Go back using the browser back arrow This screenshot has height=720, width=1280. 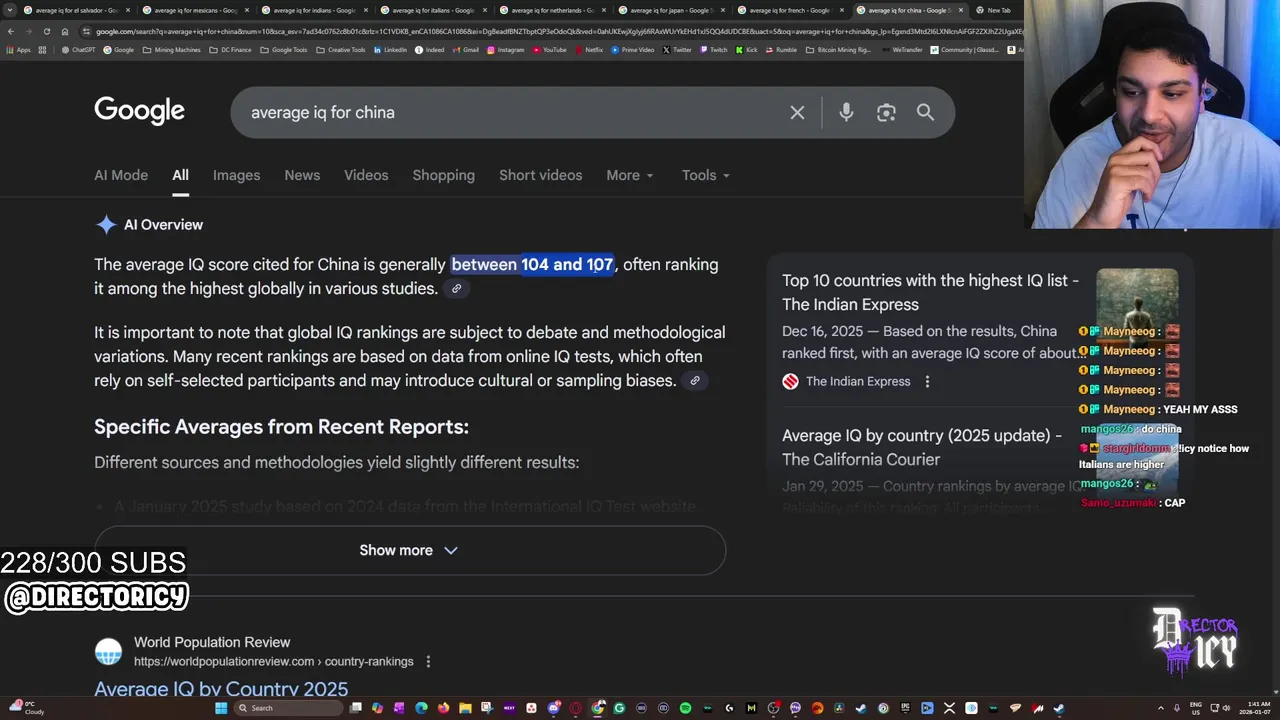[10, 31]
